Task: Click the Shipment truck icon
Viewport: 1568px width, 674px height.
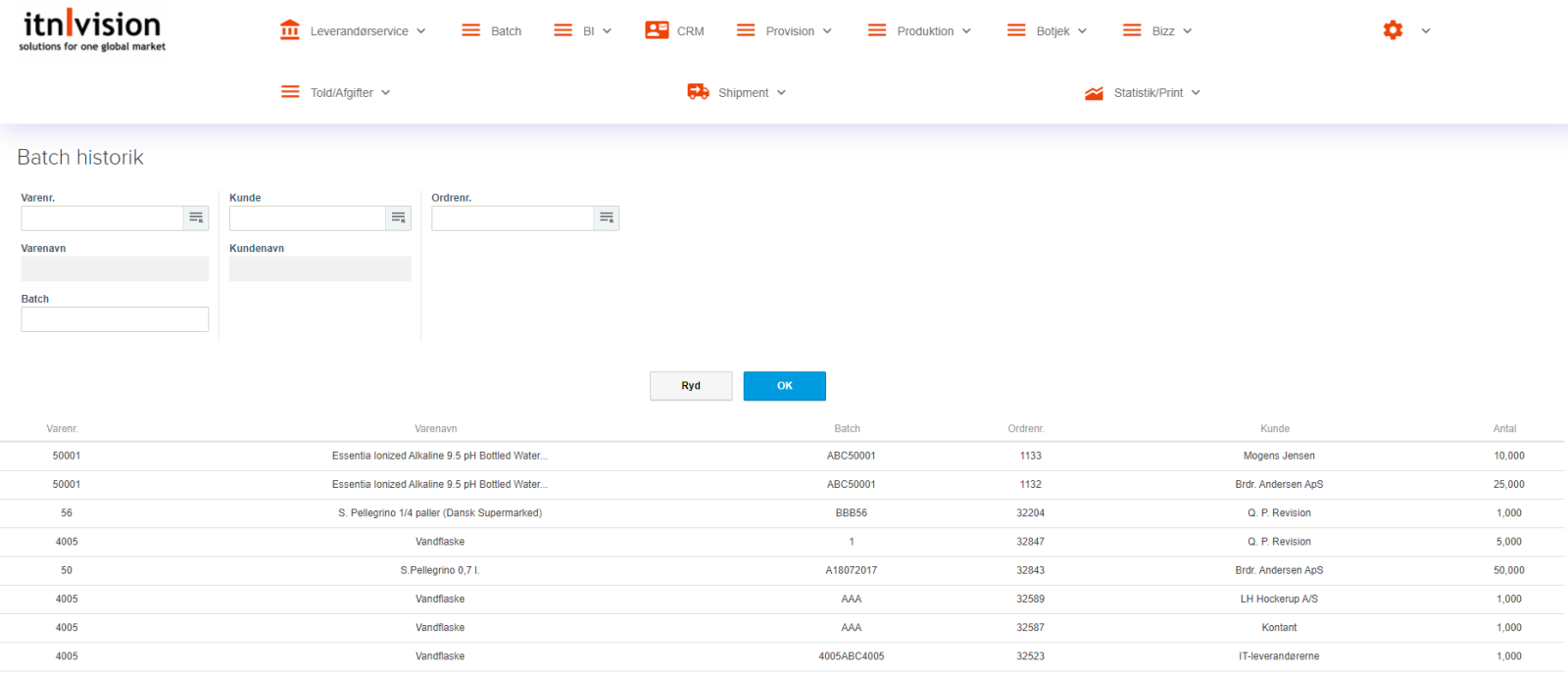Action: [698, 92]
